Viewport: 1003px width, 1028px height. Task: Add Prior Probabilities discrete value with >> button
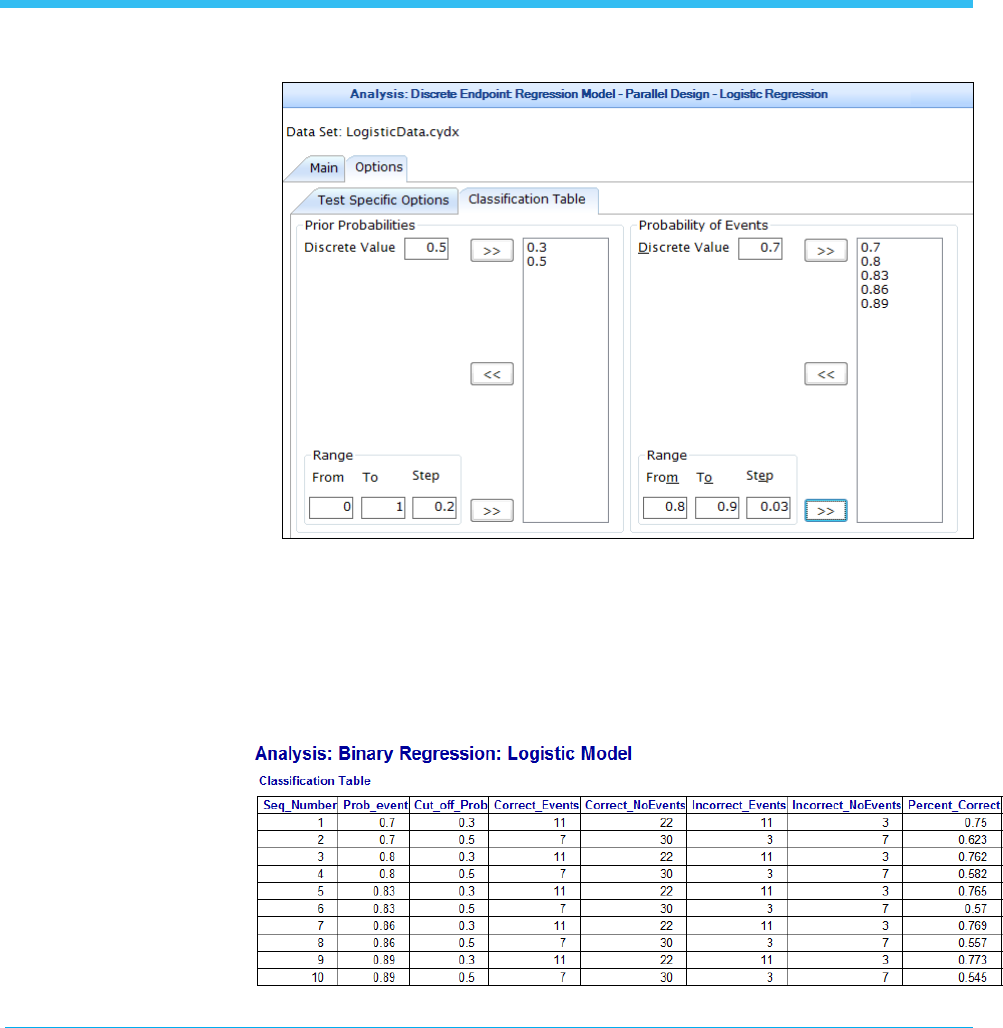click(x=492, y=250)
